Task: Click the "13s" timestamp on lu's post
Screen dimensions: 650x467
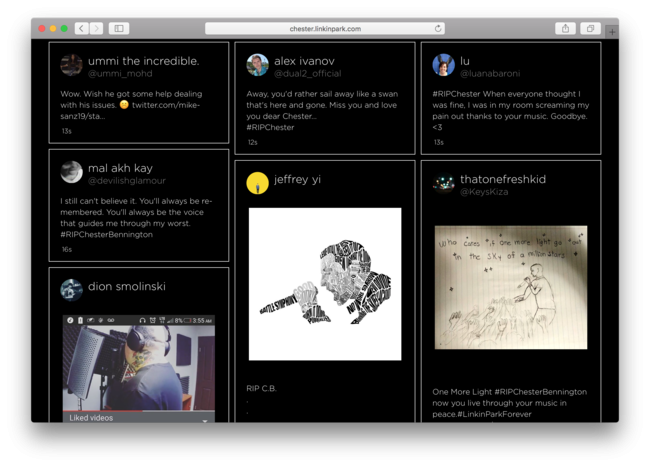Action: 439,143
